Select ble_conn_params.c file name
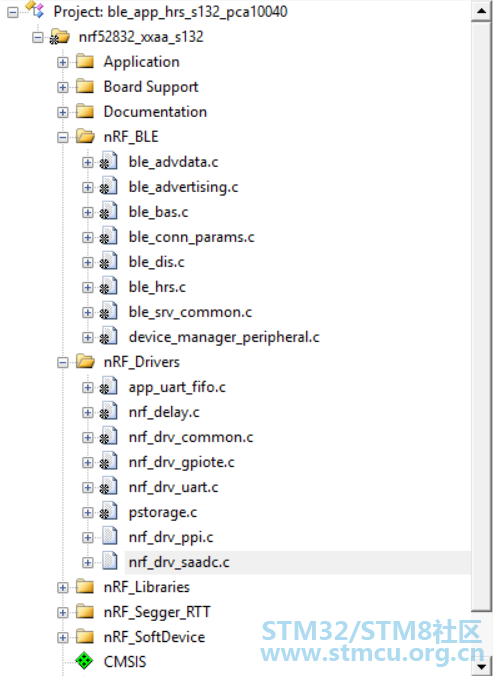This screenshot has height=676, width=493. (x=191, y=237)
